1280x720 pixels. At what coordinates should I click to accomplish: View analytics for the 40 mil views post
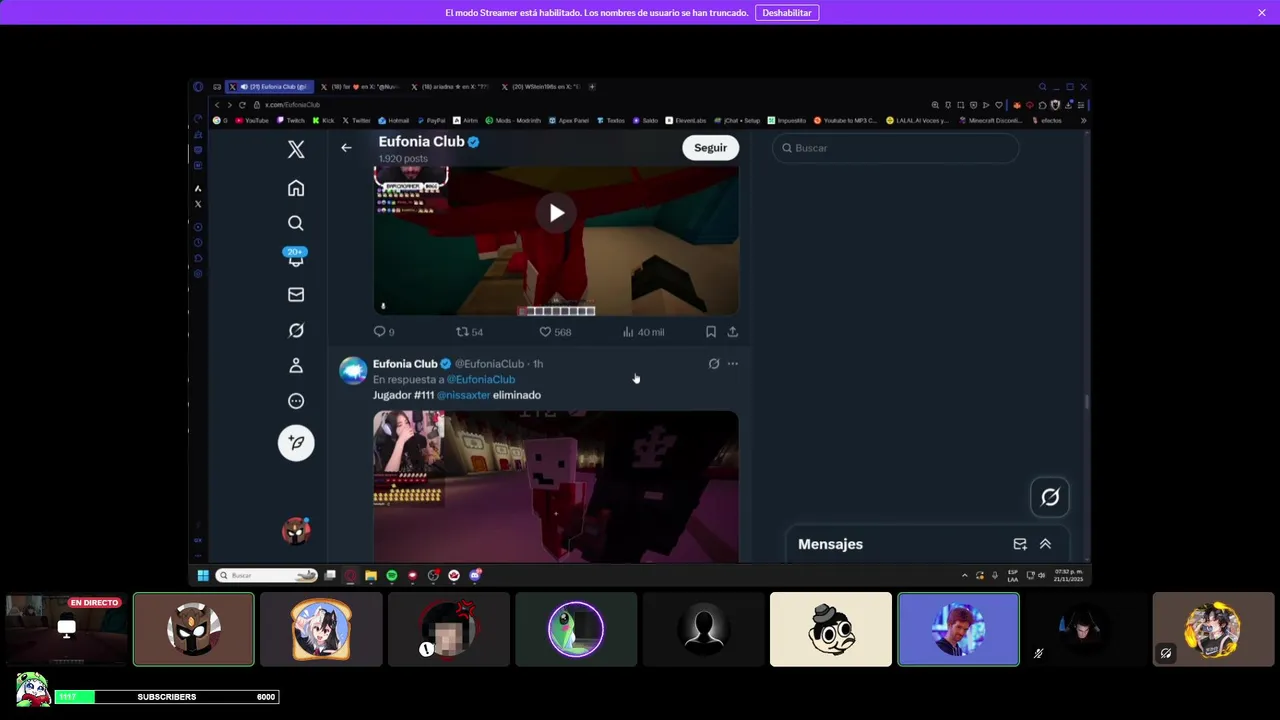[643, 332]
